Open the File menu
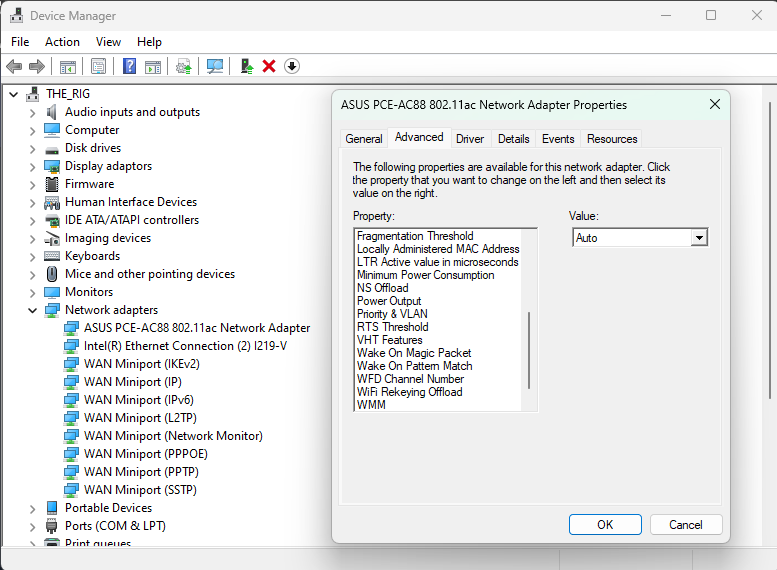The image size is (777, 570). [x=20, y=42]
